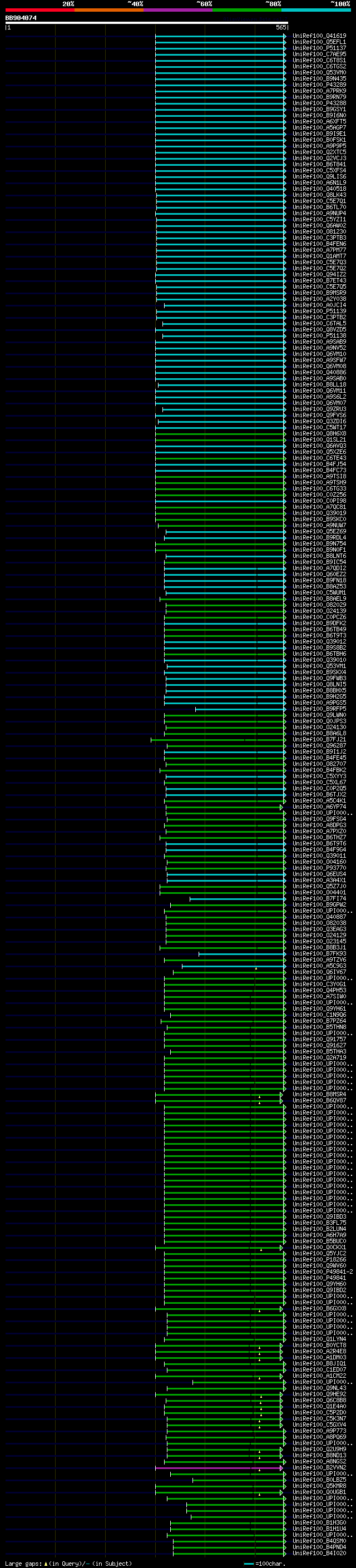Select label UniRef100_A5C4K1
Screen dimensions: 356x1568
319,800
